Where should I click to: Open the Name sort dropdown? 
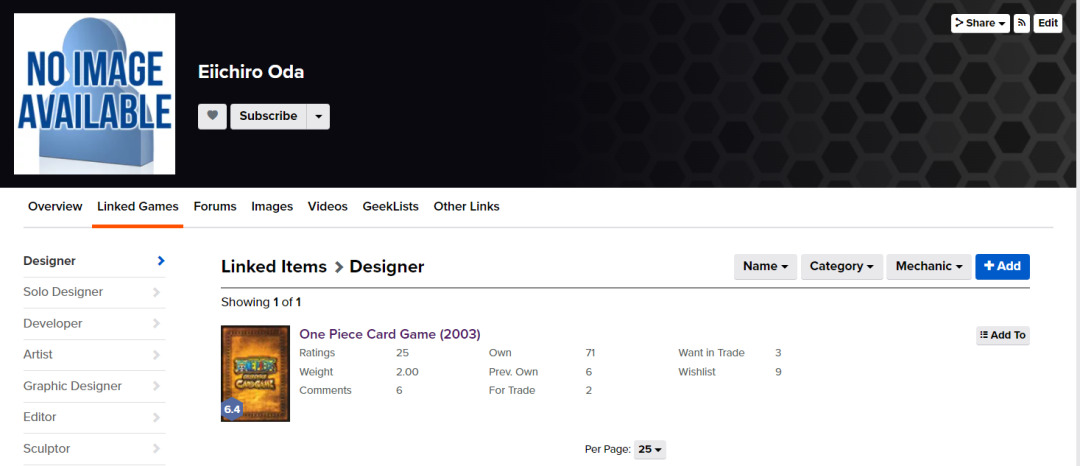click(x=765, y=266)
